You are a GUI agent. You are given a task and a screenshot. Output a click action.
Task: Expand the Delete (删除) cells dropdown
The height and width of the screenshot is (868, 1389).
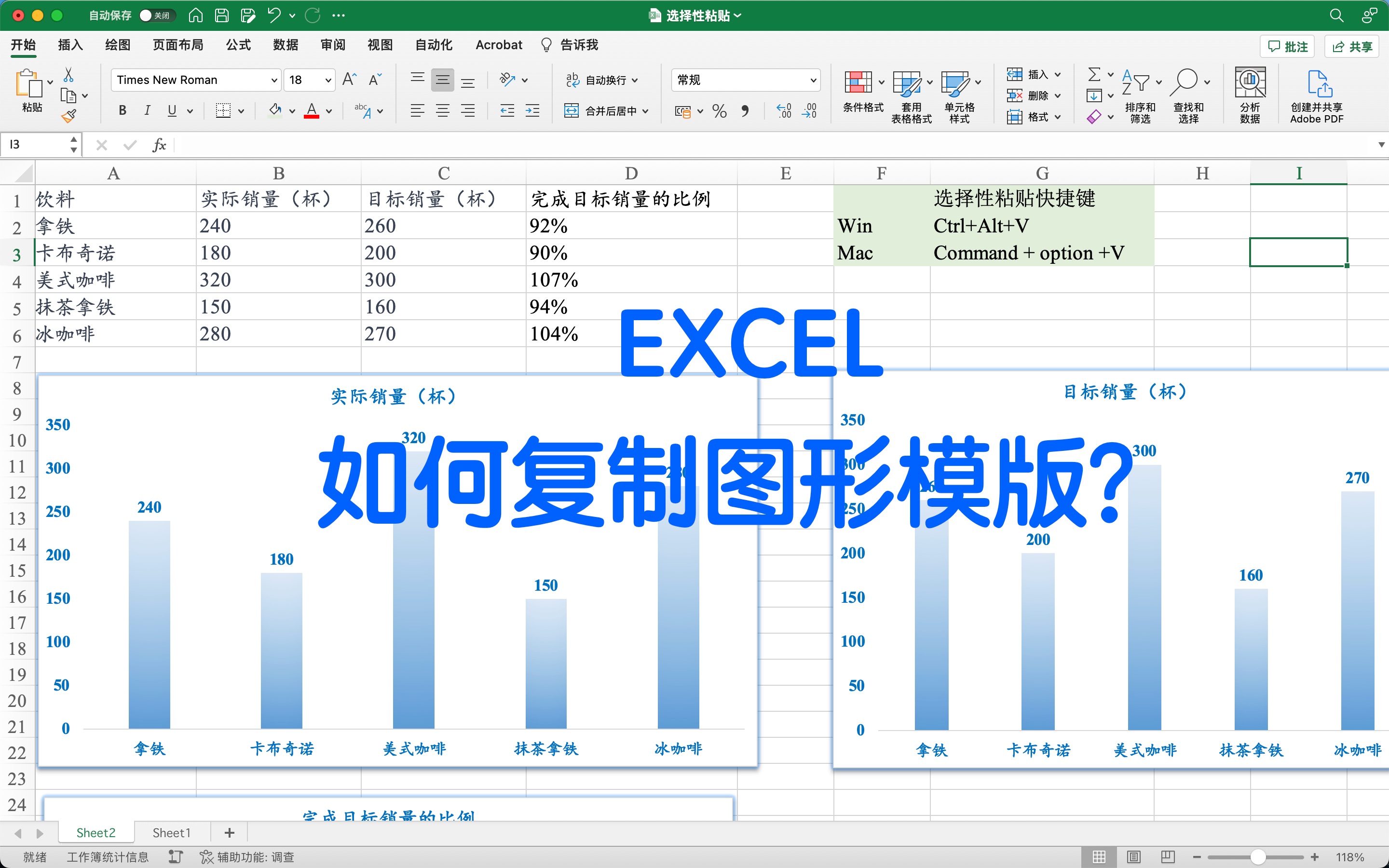coord(1058,96)
